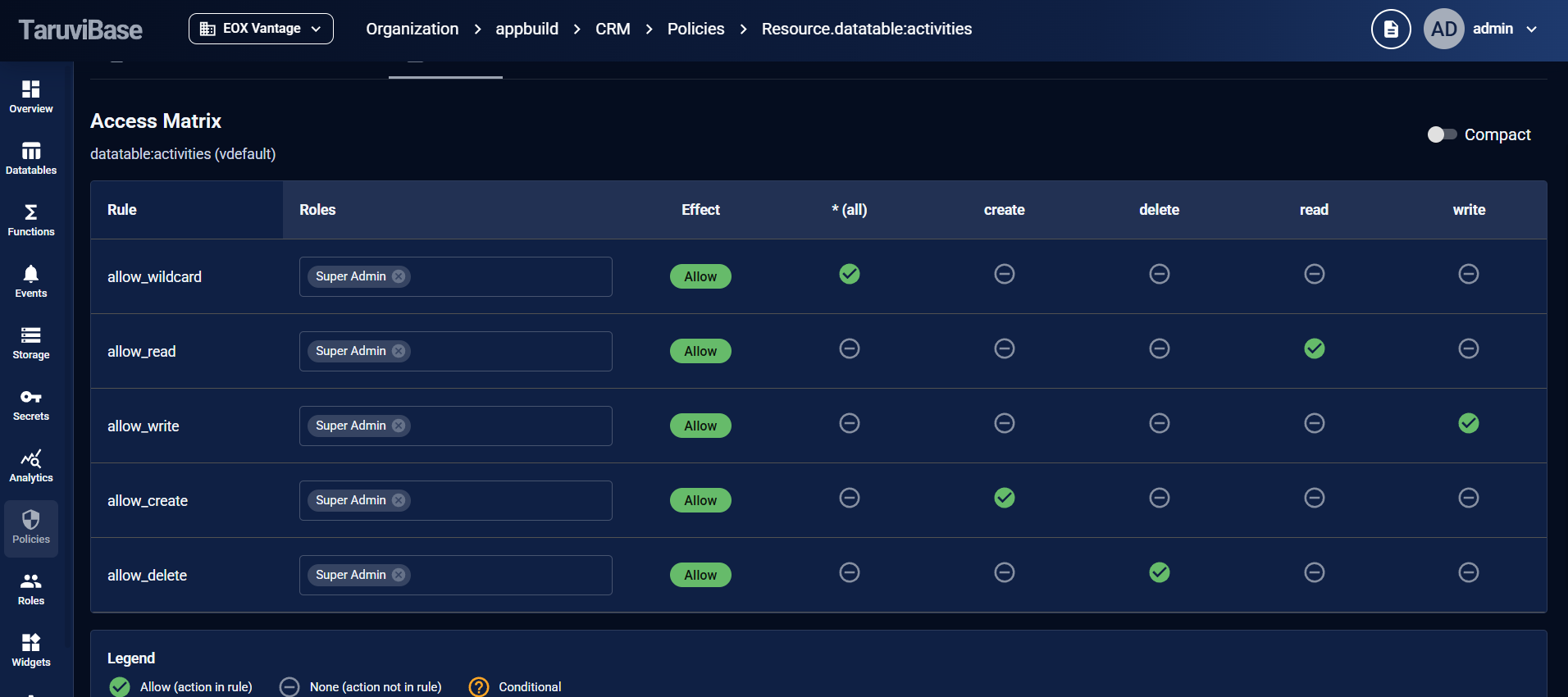Open roles selector for allow_write rule
Screen dimensions: 1568x697
pyautogui.click(x=456, y=426)
